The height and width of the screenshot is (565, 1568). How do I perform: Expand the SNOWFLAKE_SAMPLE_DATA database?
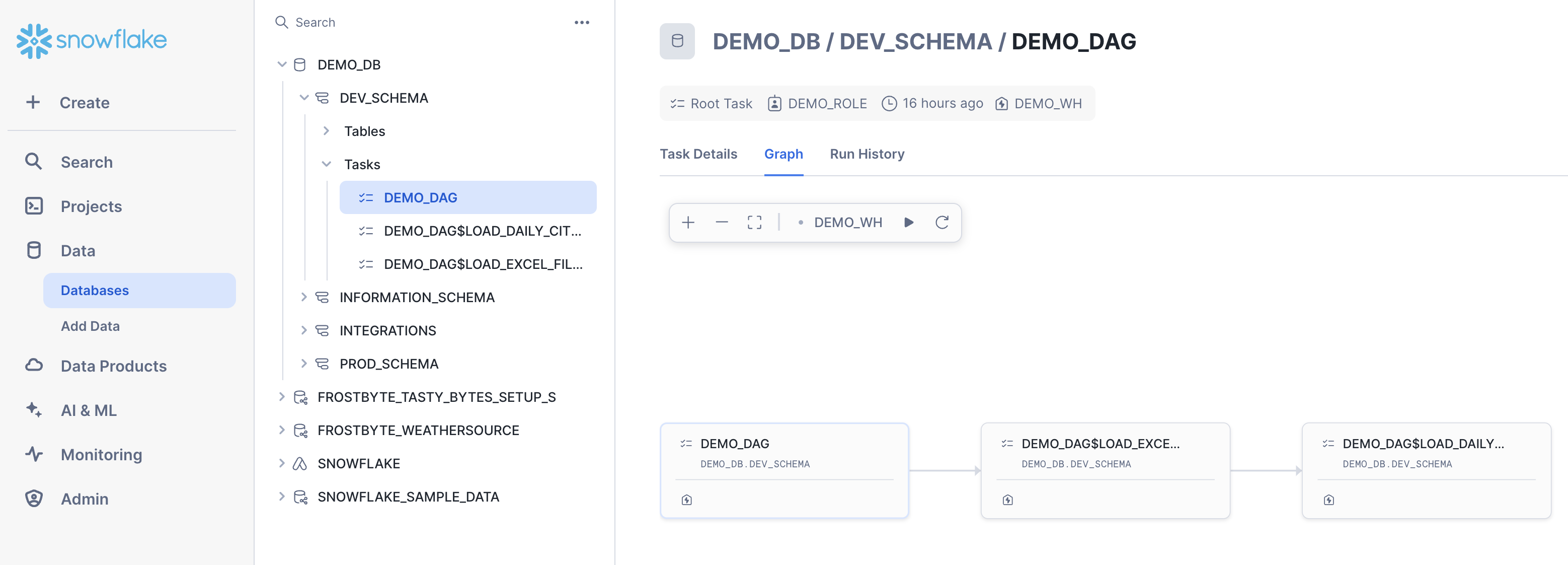tap(282, 496)
